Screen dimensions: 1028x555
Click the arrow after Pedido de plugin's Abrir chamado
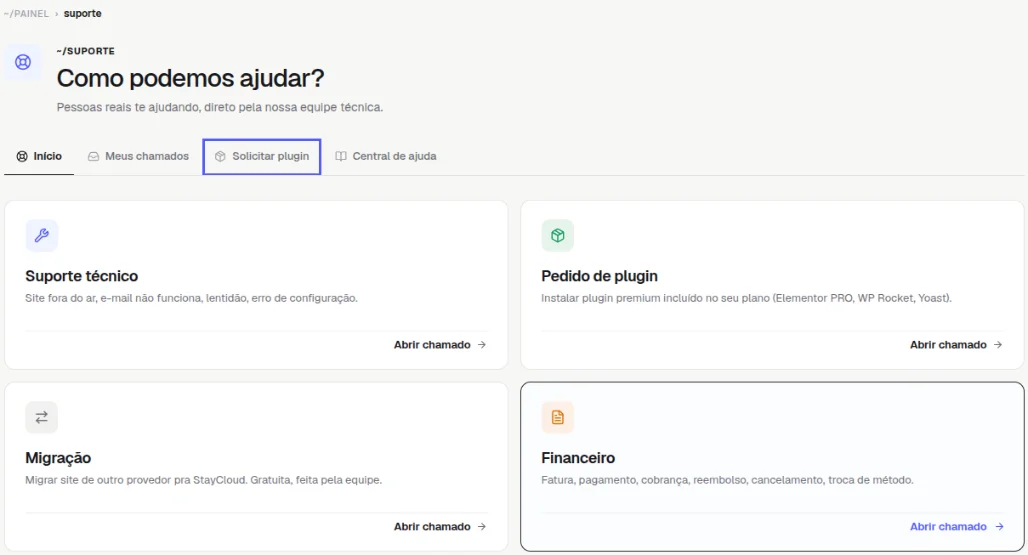pyautogui.click(x=998, y=345)
